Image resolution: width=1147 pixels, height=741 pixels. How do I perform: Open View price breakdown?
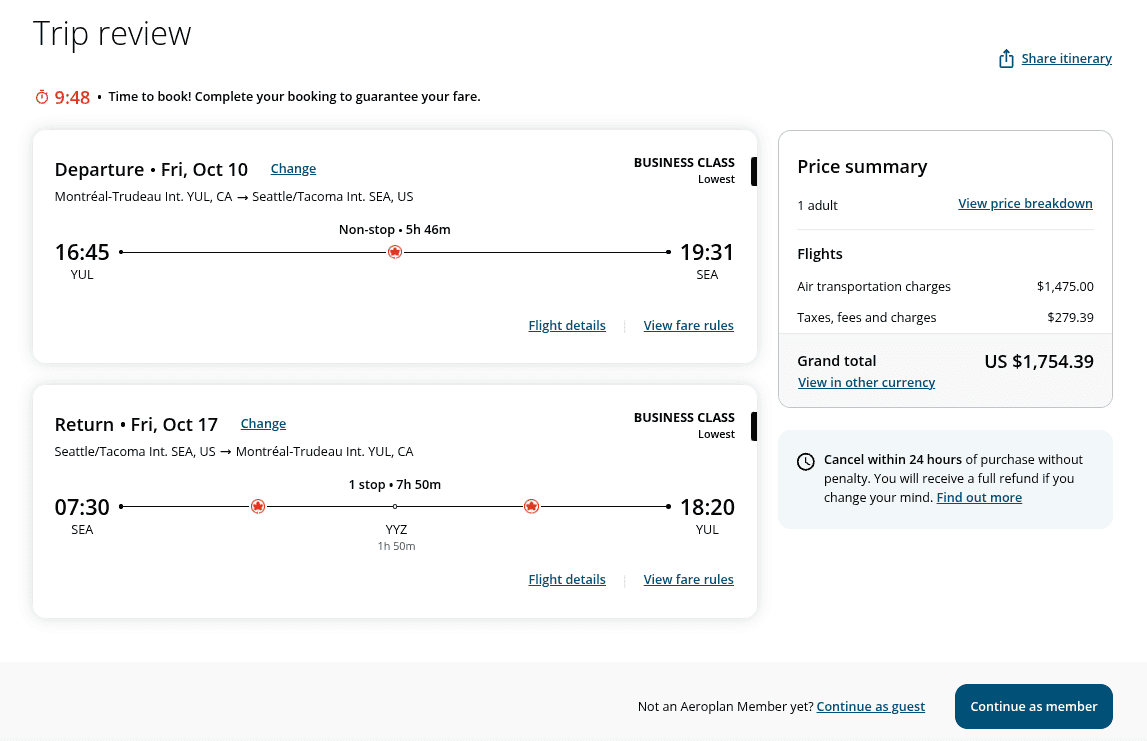pos(1025,203)
